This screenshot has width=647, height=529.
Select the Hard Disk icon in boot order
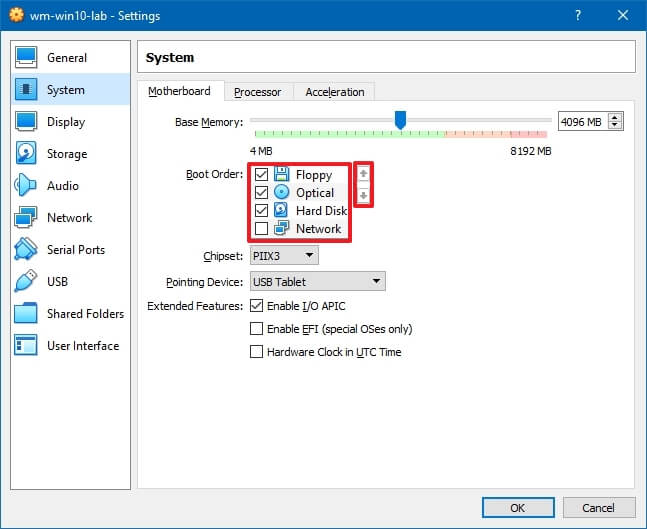(x=281, y=210)
